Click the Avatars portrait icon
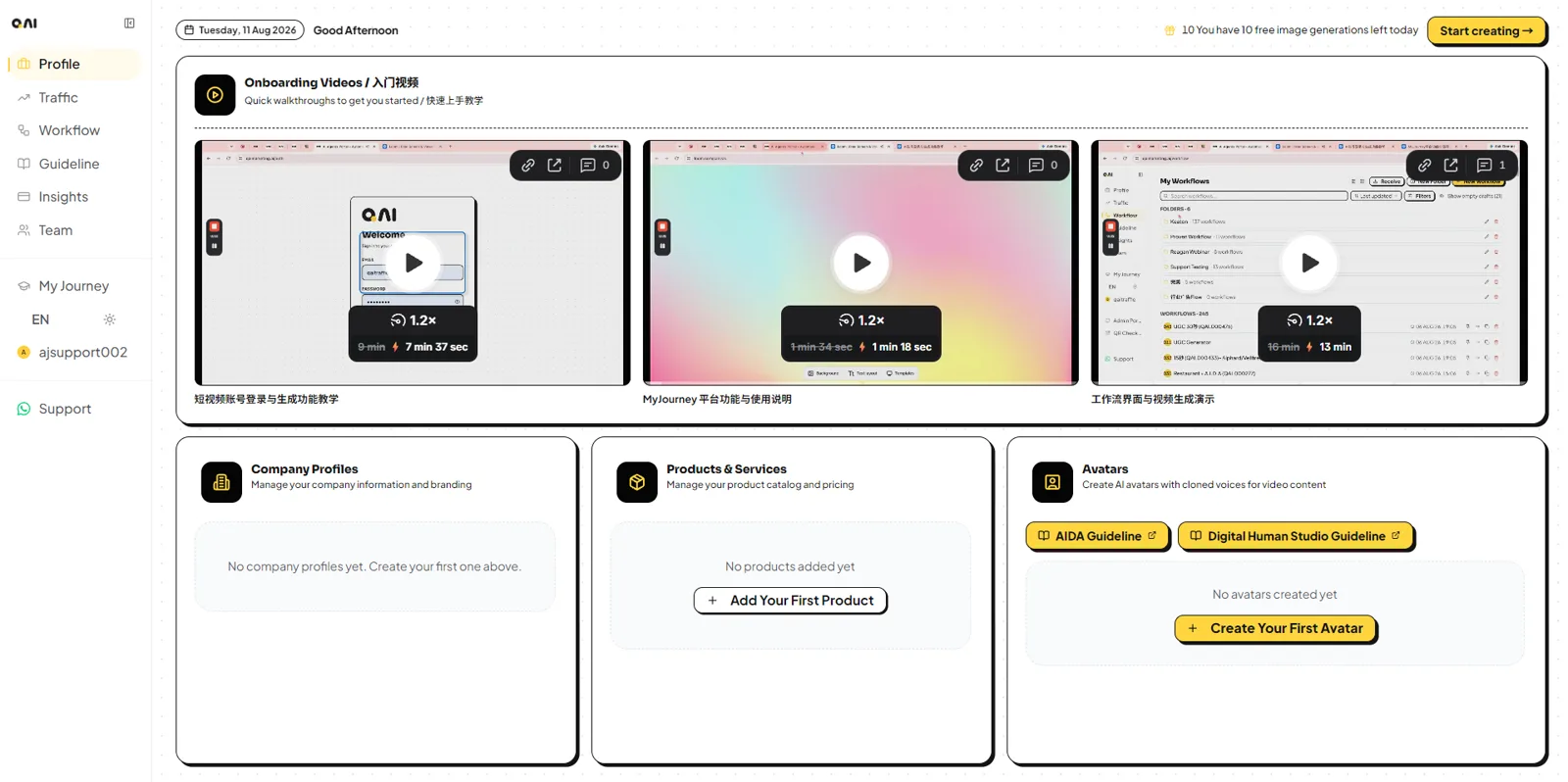Screen dimensions: 1568x782 (1053, 482)
